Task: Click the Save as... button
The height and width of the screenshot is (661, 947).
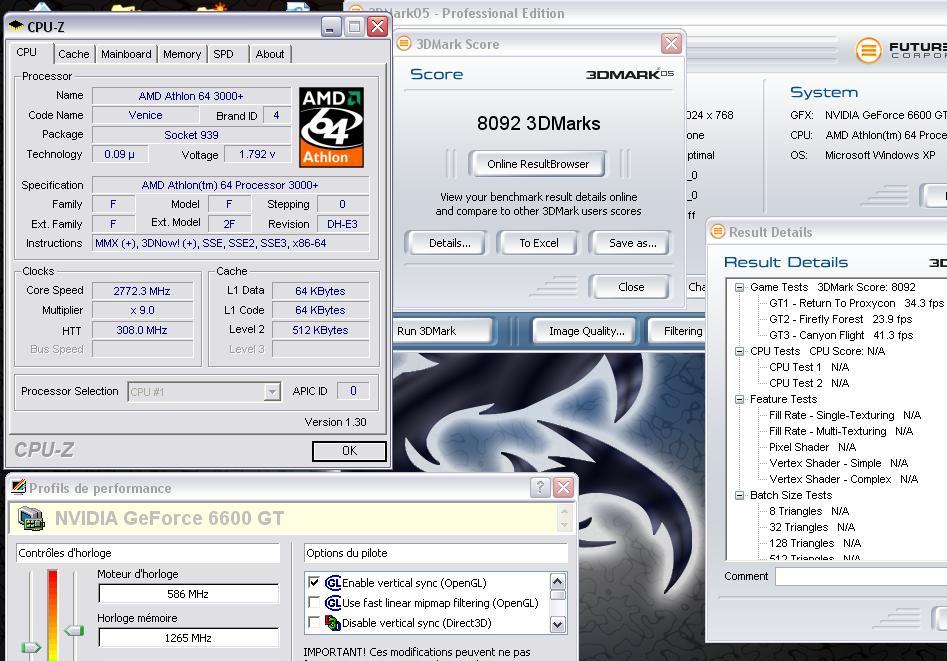Action: 632,243
